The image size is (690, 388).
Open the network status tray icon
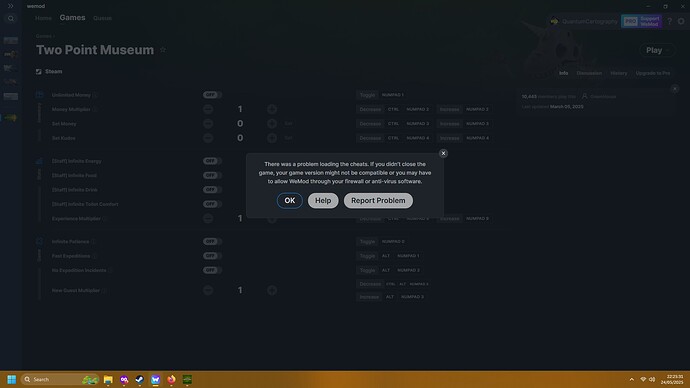(643, 379)
